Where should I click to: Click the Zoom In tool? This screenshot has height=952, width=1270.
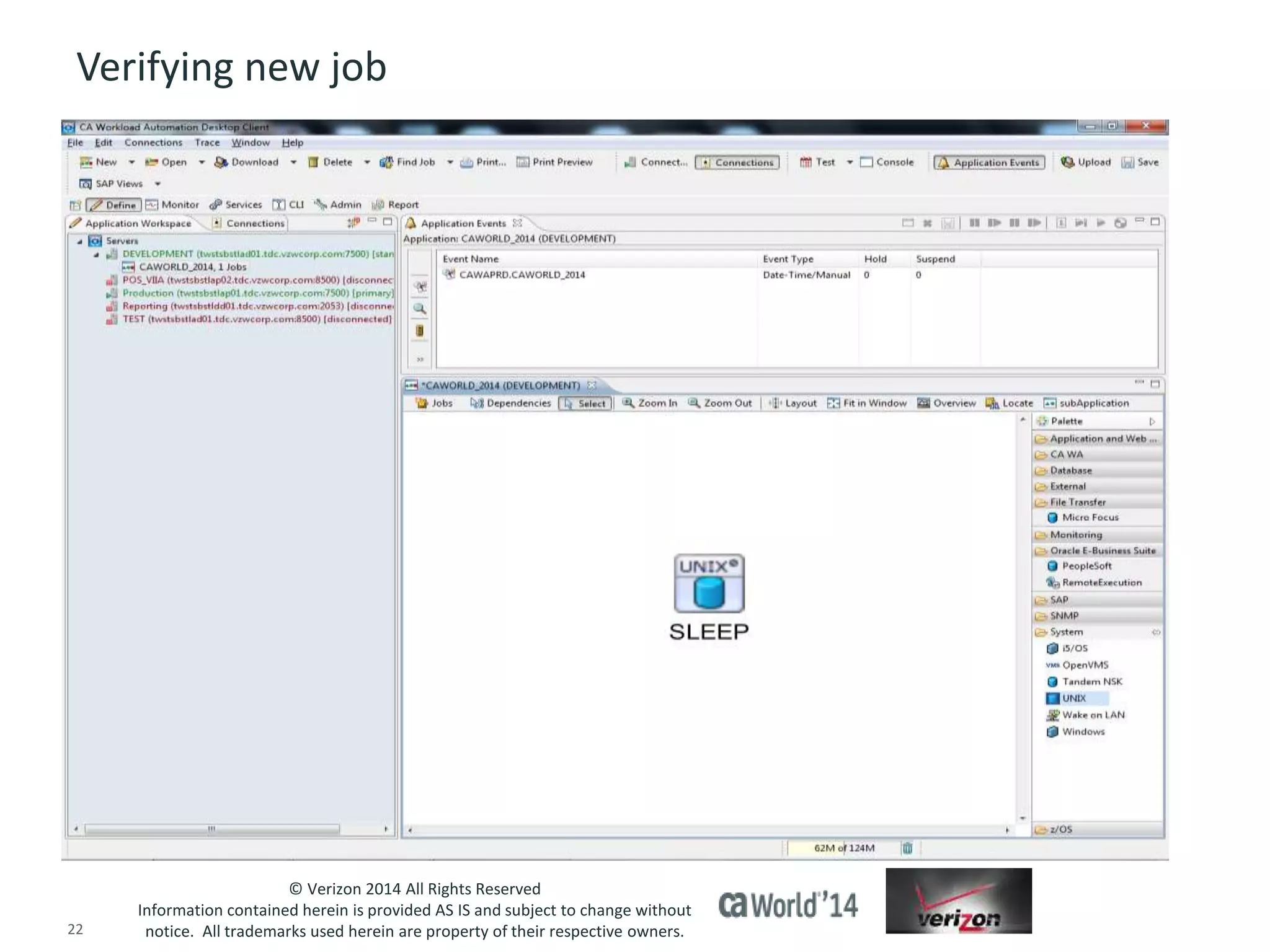coord(650,403)
